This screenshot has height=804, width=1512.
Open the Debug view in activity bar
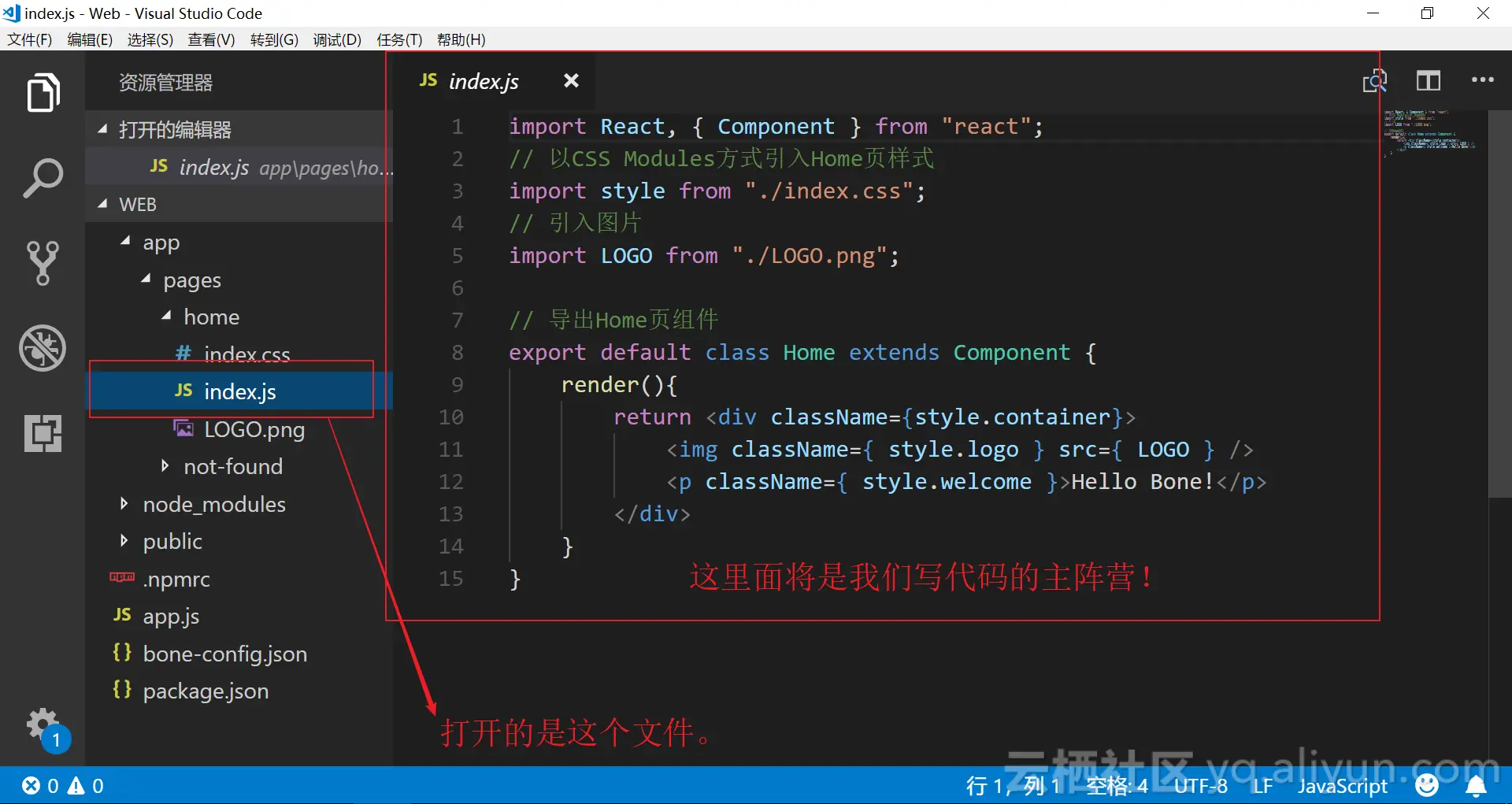43,347
